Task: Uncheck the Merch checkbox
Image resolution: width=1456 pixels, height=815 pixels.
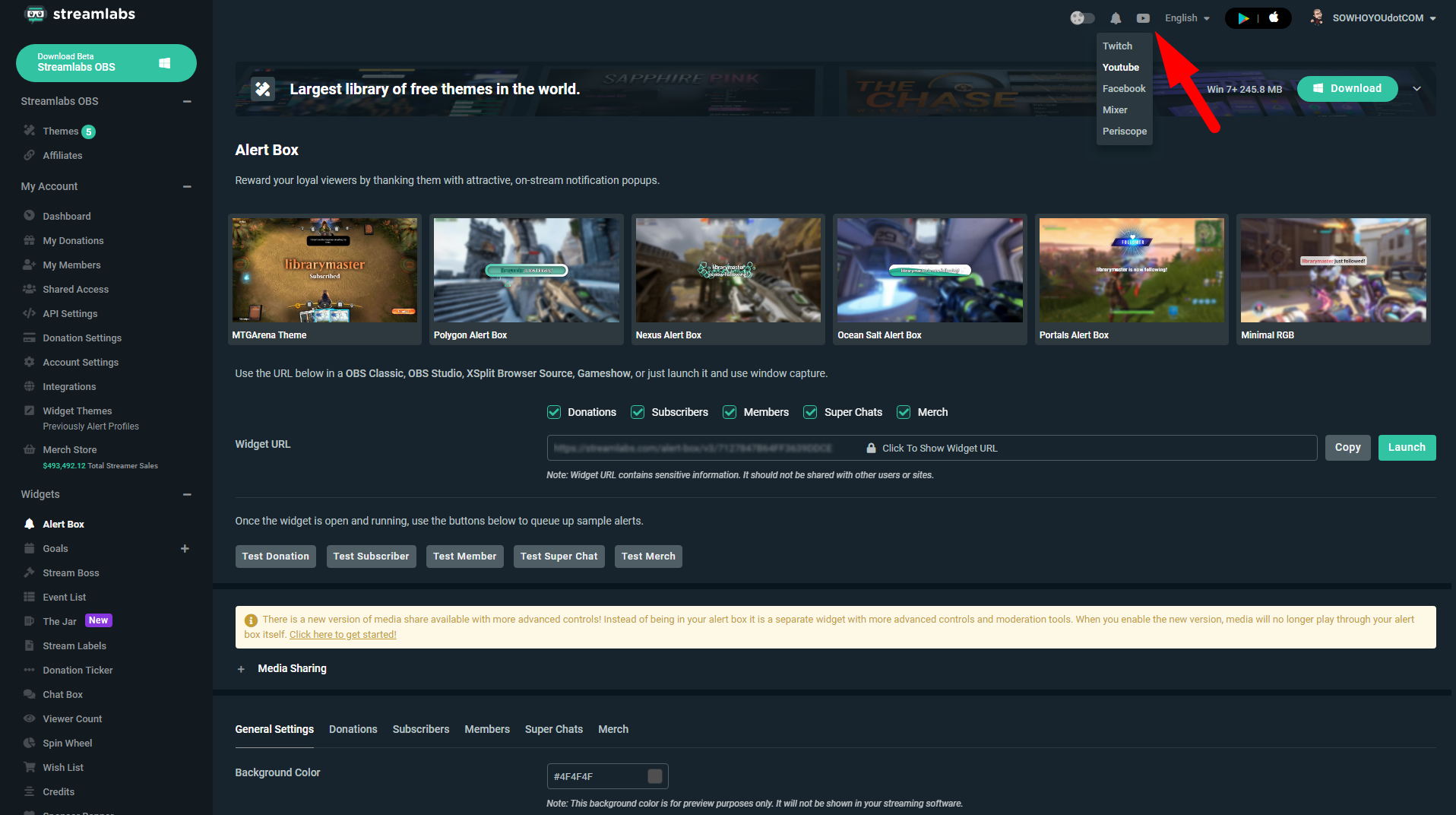Action: tap(904, 412)
